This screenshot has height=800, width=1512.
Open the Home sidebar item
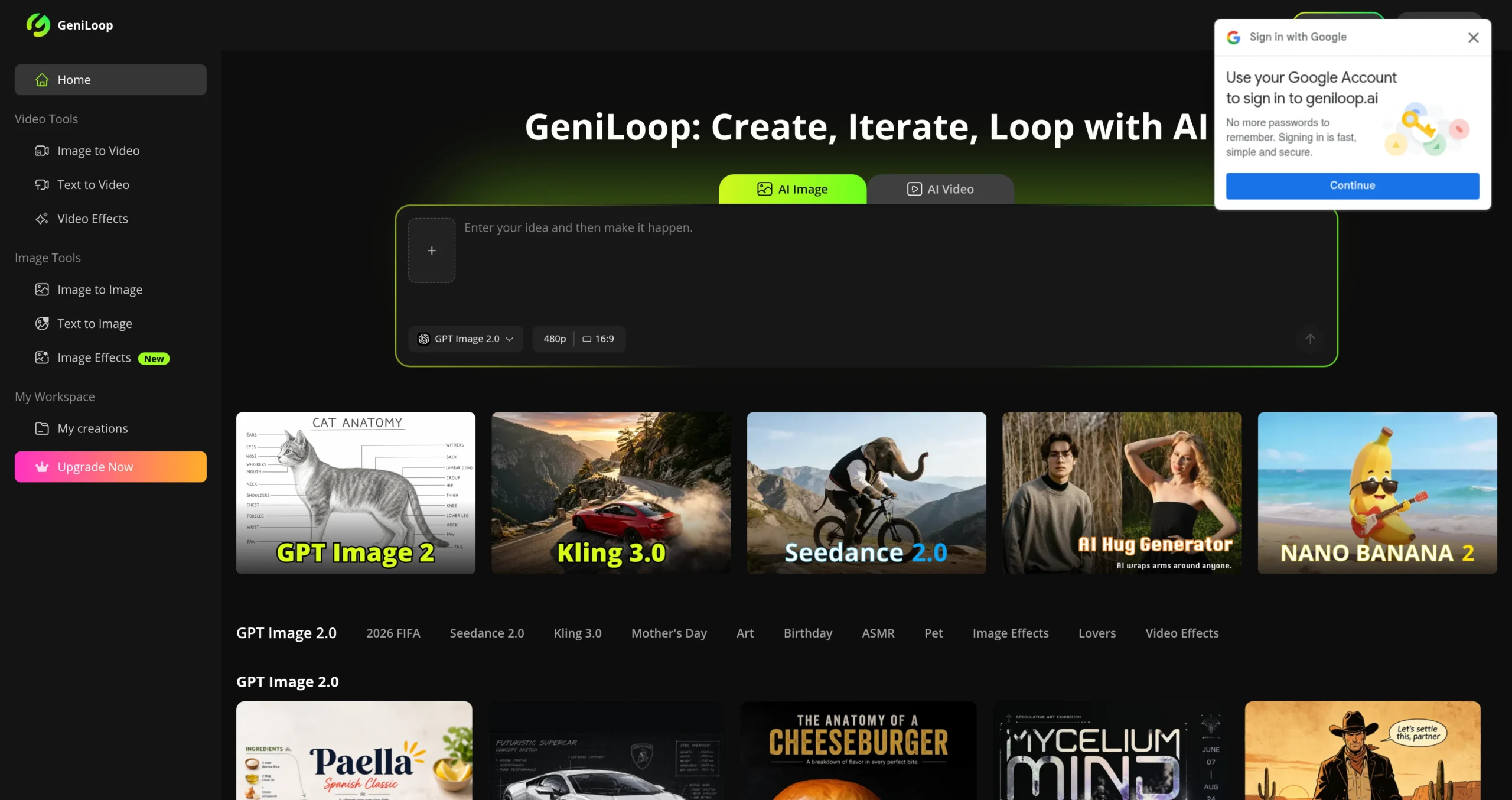coord(110,80)
